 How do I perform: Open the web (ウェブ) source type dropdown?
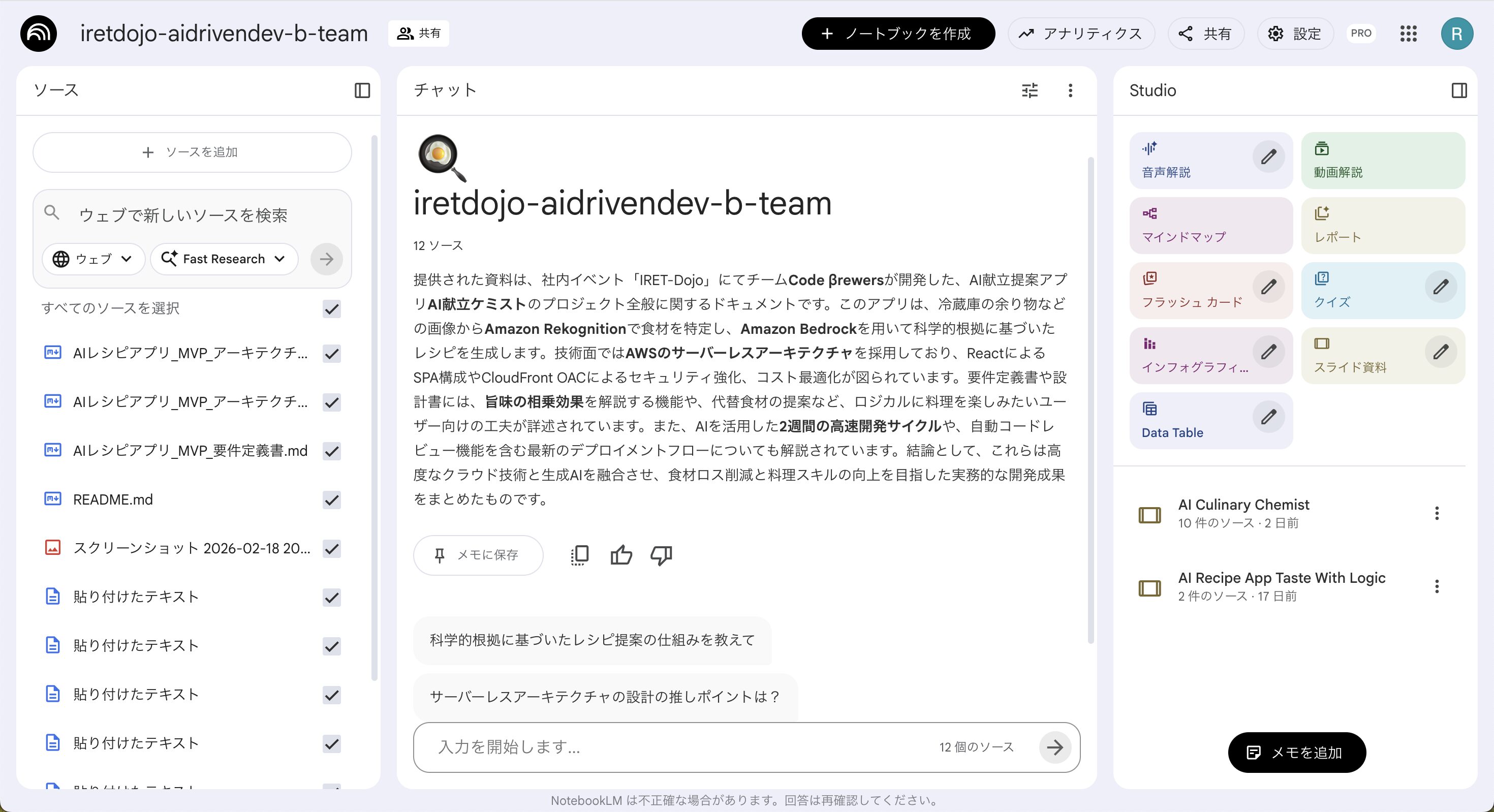(94, 259)
